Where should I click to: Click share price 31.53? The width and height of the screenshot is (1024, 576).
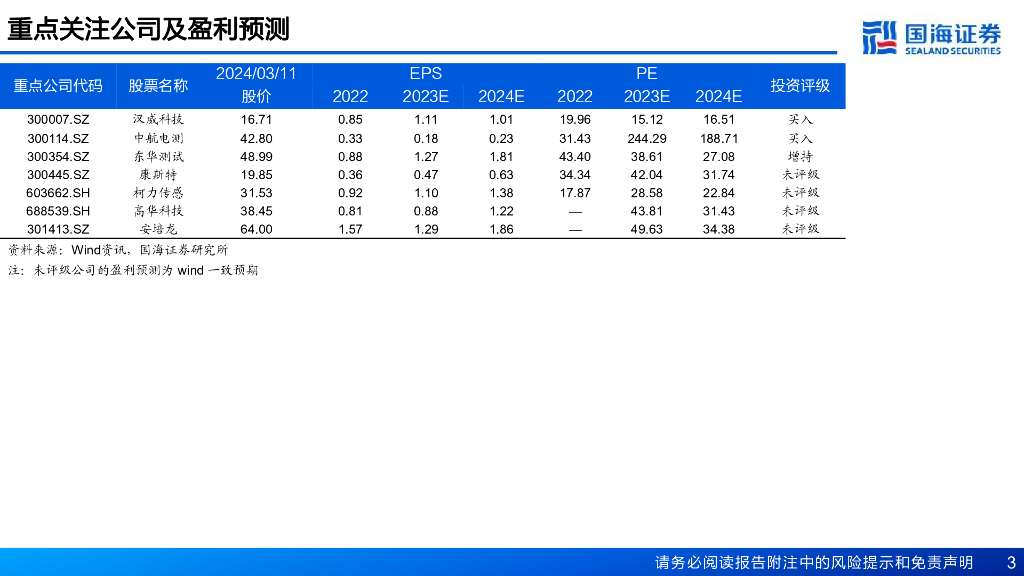coord(256,193)
